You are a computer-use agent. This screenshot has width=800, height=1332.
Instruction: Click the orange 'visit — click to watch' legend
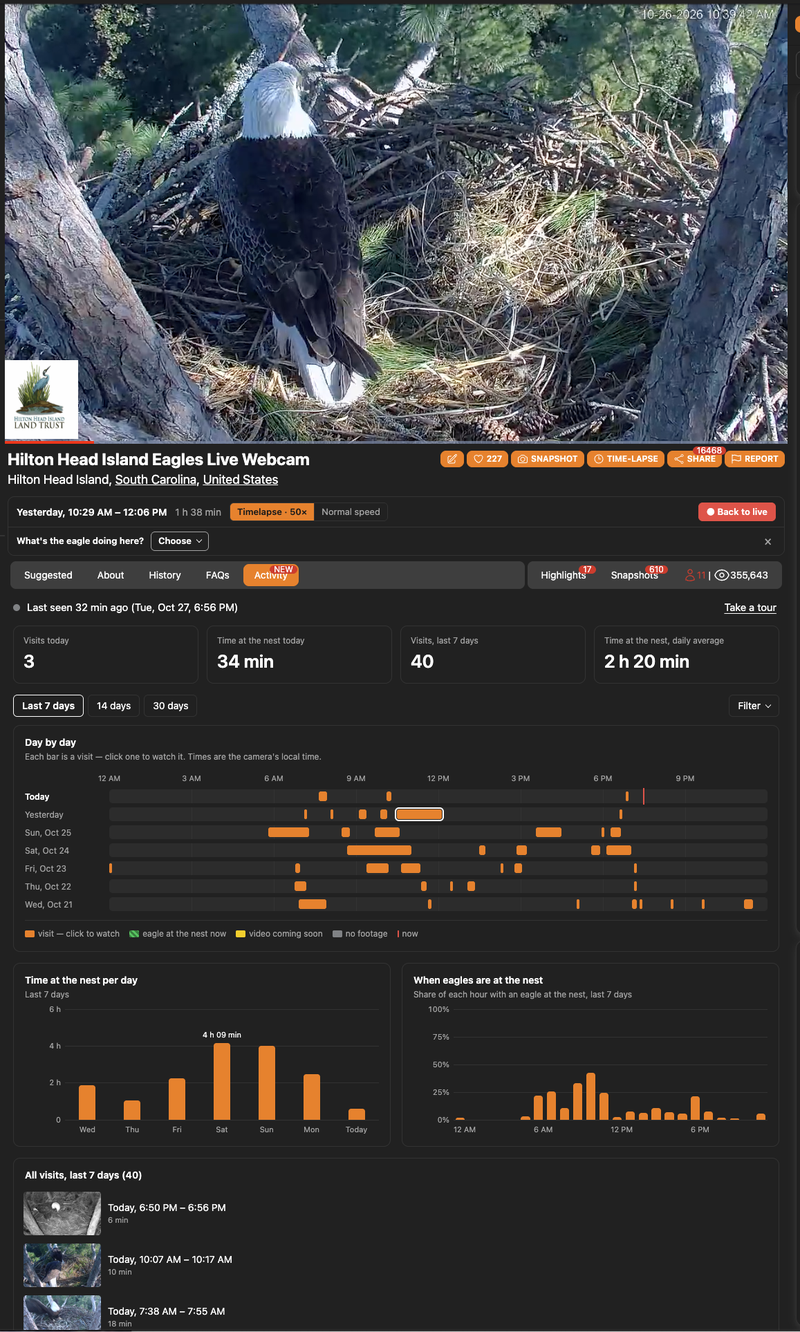click(72, 934)
